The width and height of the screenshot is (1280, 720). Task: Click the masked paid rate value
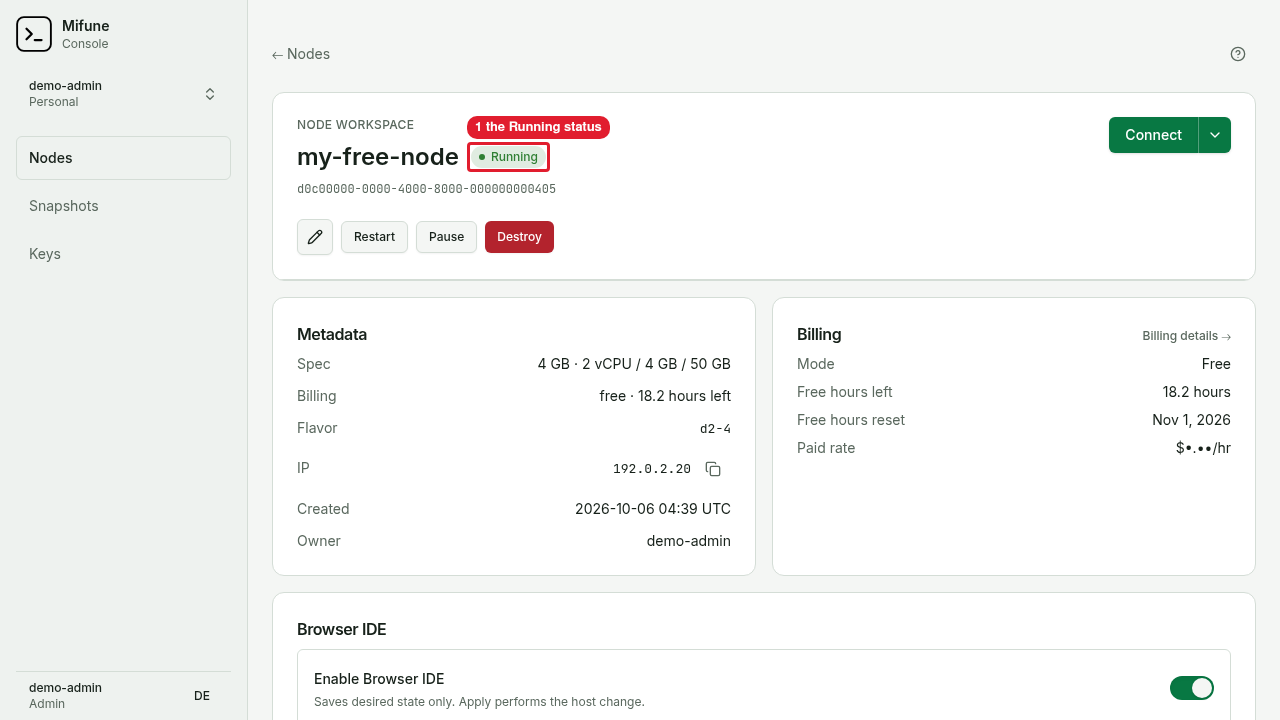coord(1203,448)
